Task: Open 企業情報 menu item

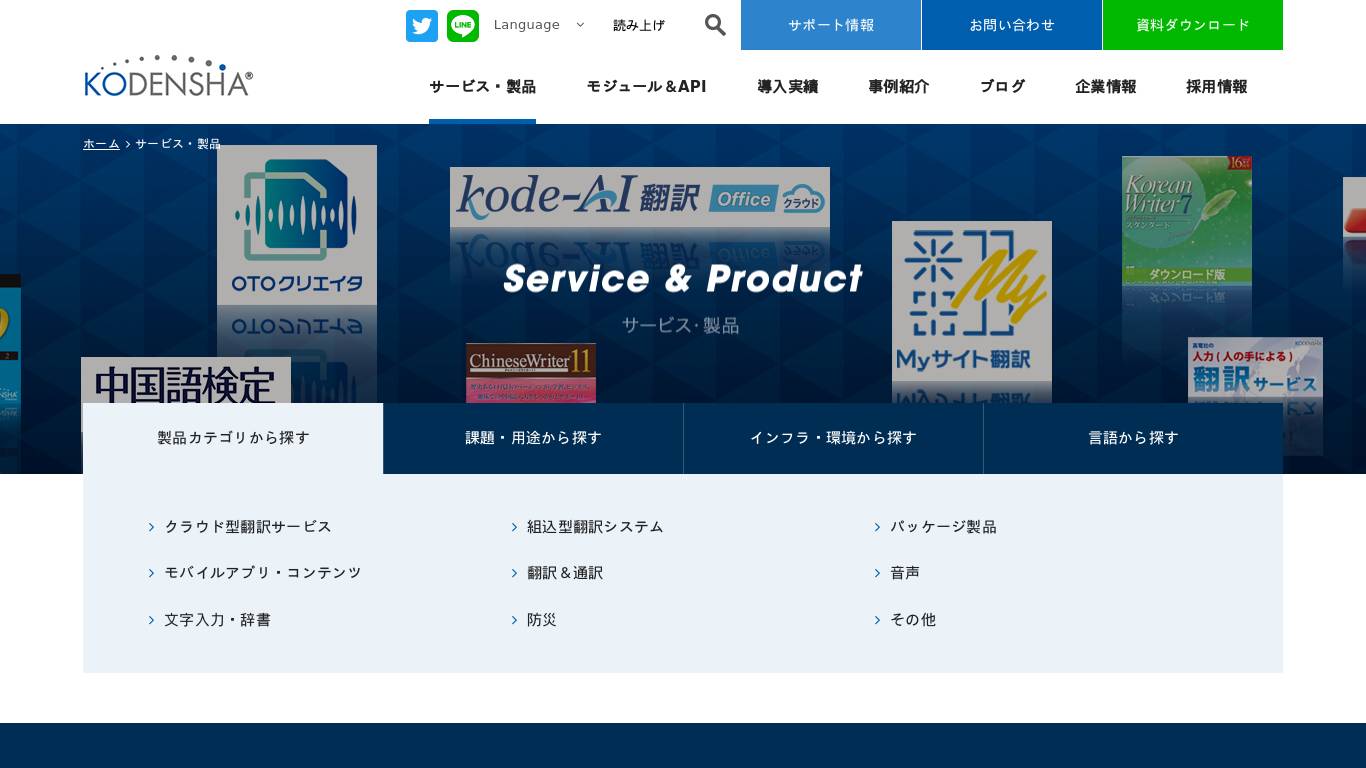Action: pyautogui.click(x=1106, y=86)
